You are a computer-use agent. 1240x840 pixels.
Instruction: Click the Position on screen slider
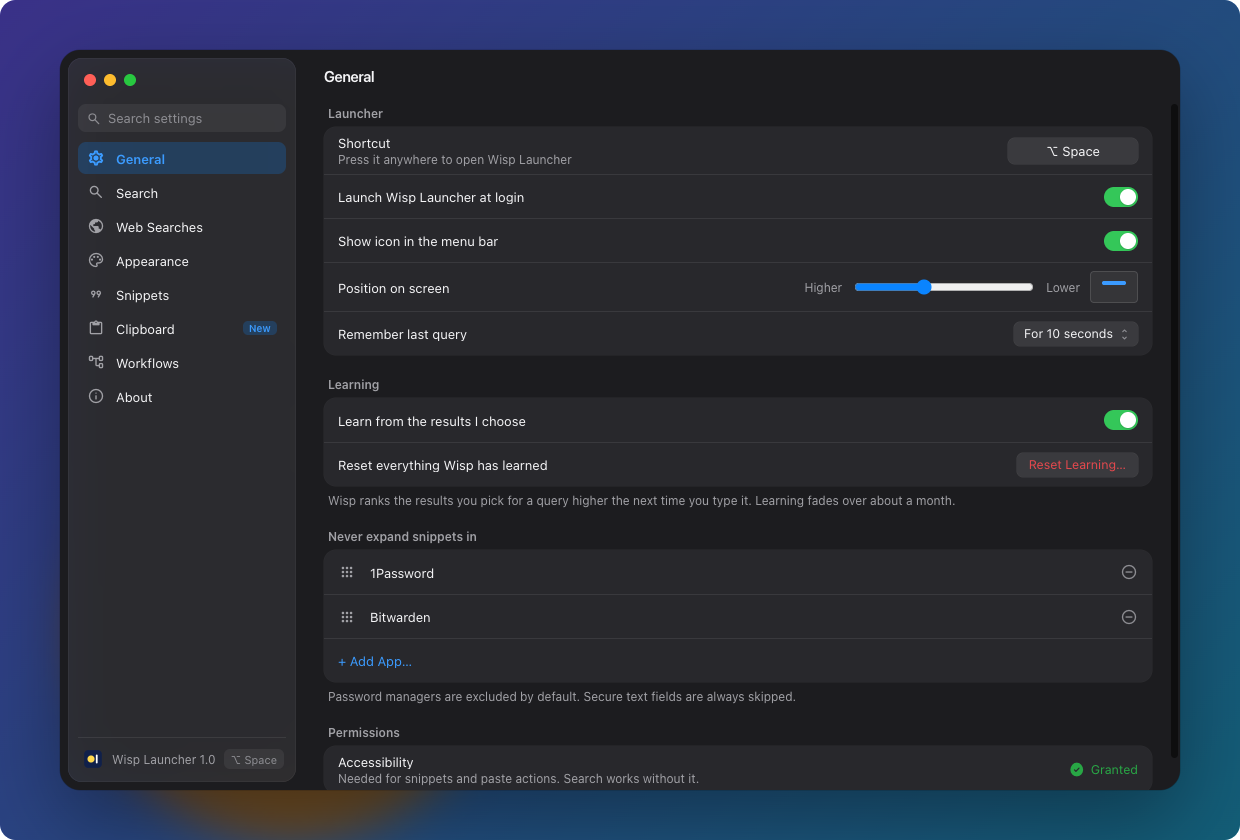pyautogui.click(x=943, y=287)
